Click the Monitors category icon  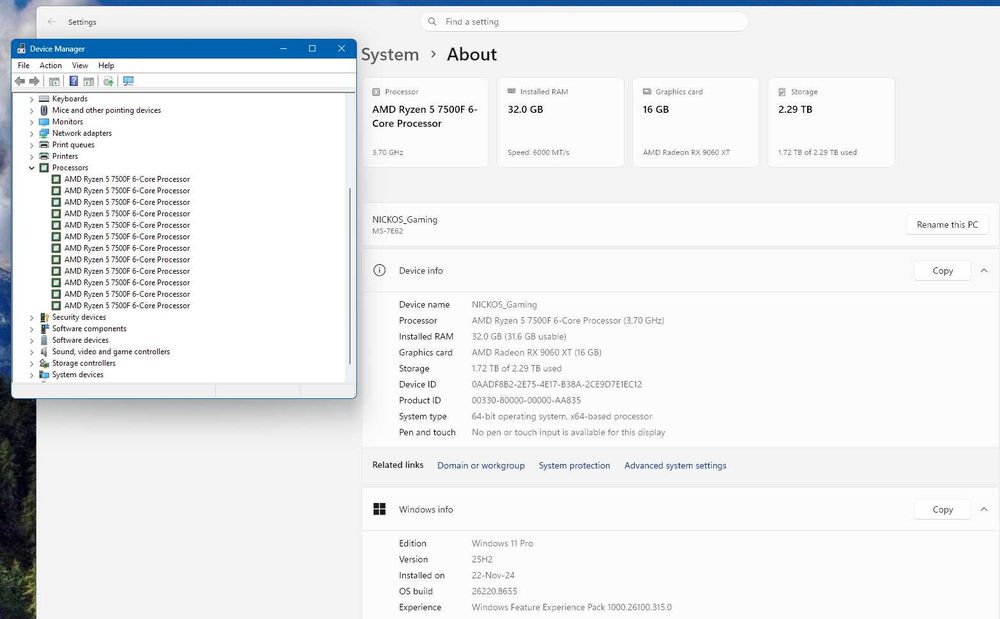click(x=44, y=122)
